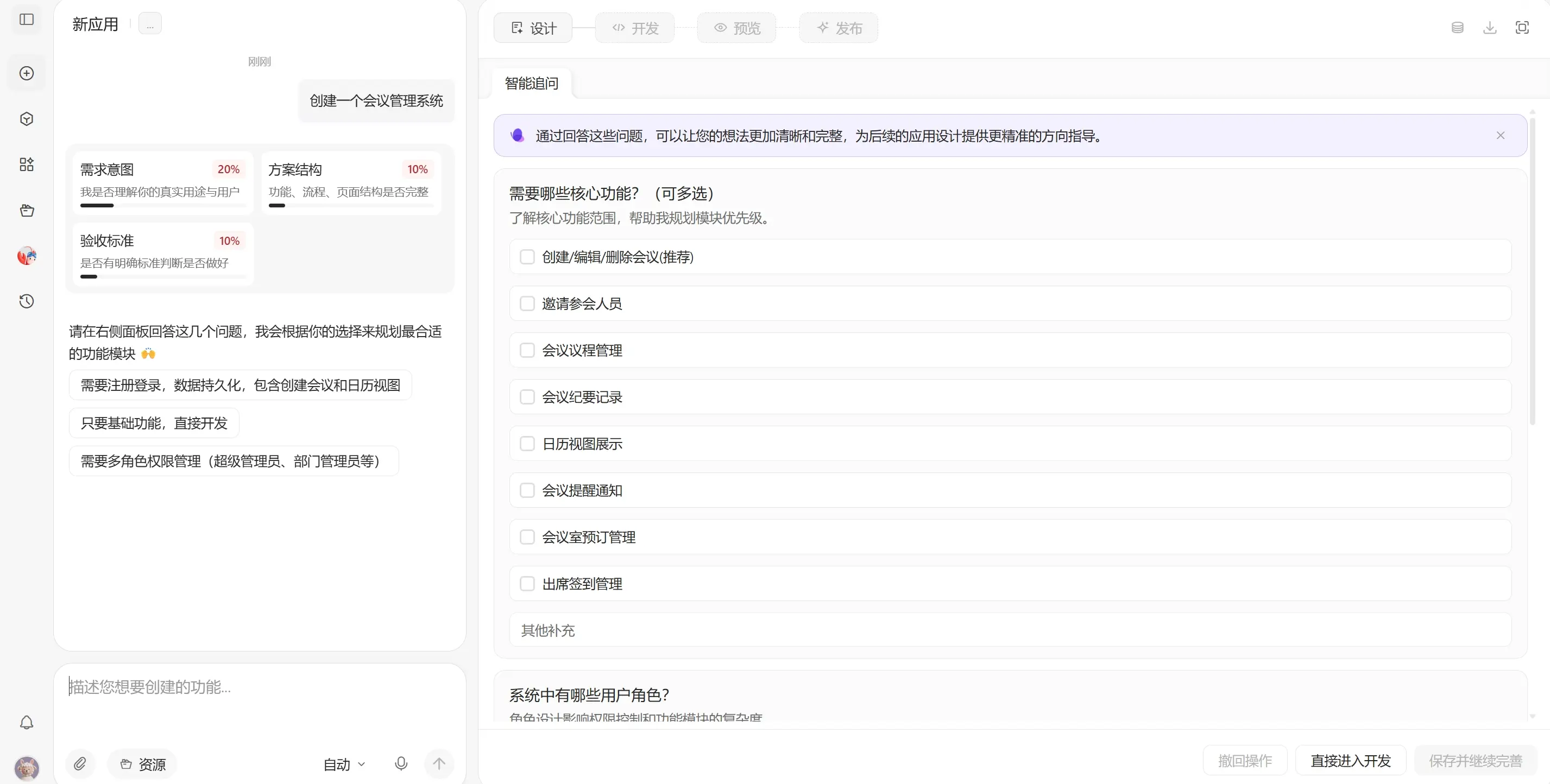Open the database icon in top toolbar
This screenshot has width=1550, height=784.
(x=1457, y=28)
